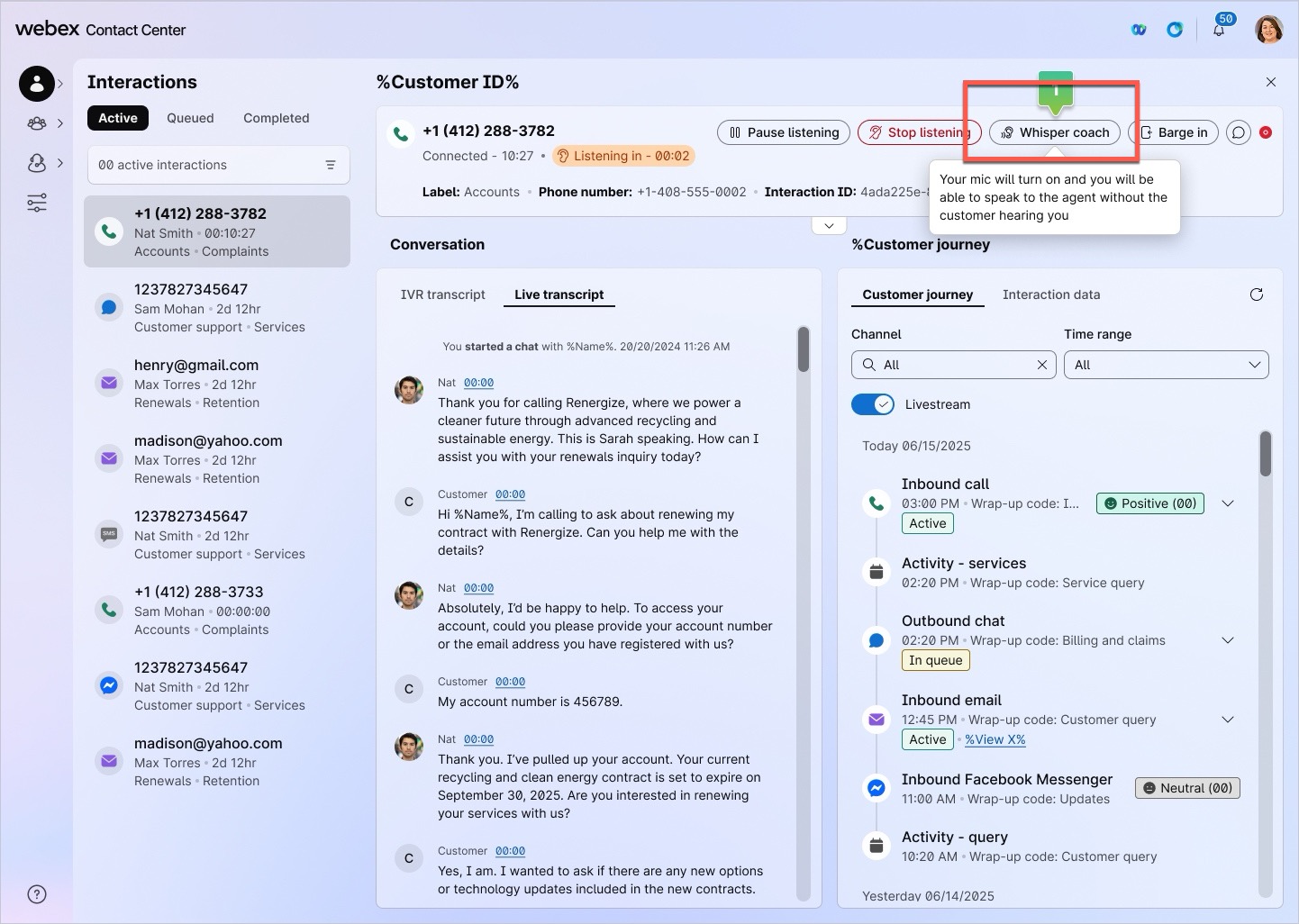Switch to the IVR transcript tab
The height and width of the screenshot is (924, 1299).
click(x=442, y=294)
